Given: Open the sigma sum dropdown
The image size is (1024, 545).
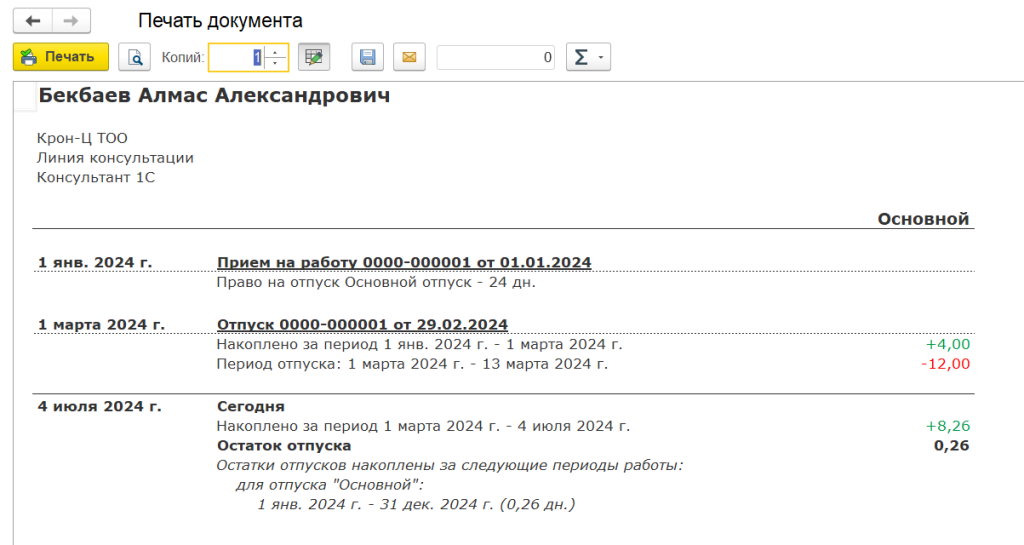Looking at the screenshot, I should (x=588, y=57).
